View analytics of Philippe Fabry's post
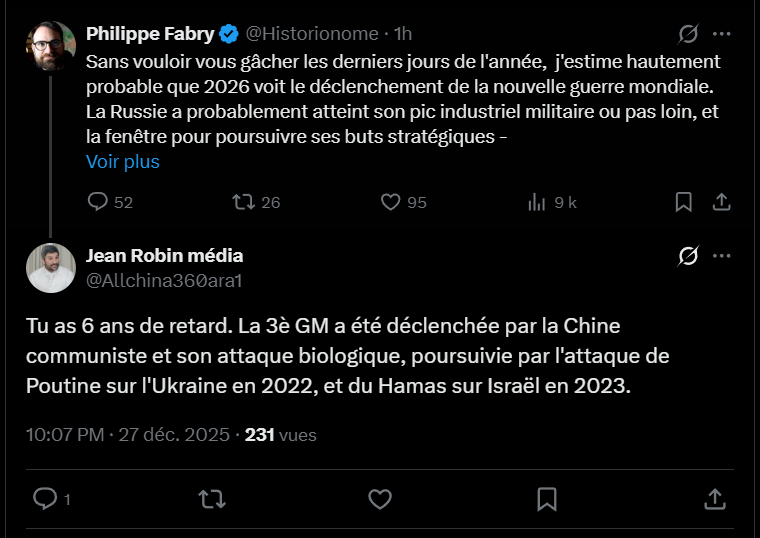The width and height of the screenshot is (760, 538). pyautogui.click(x=537, y=202)
